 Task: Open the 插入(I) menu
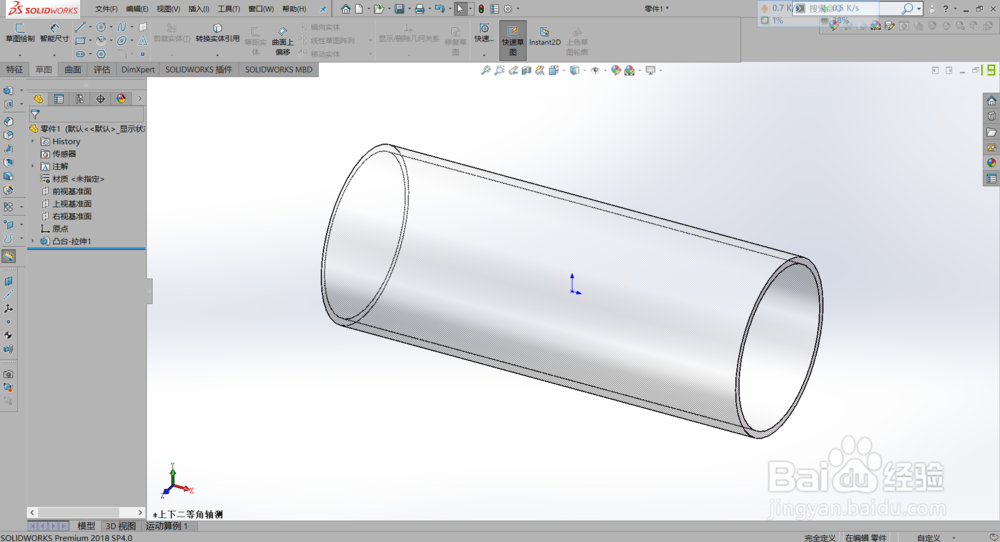point(199,9)
